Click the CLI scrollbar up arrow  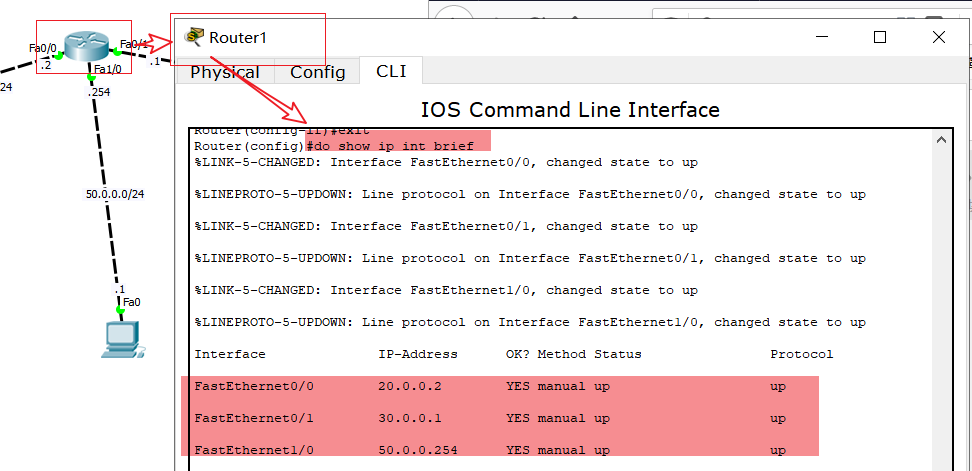[941, 141]
